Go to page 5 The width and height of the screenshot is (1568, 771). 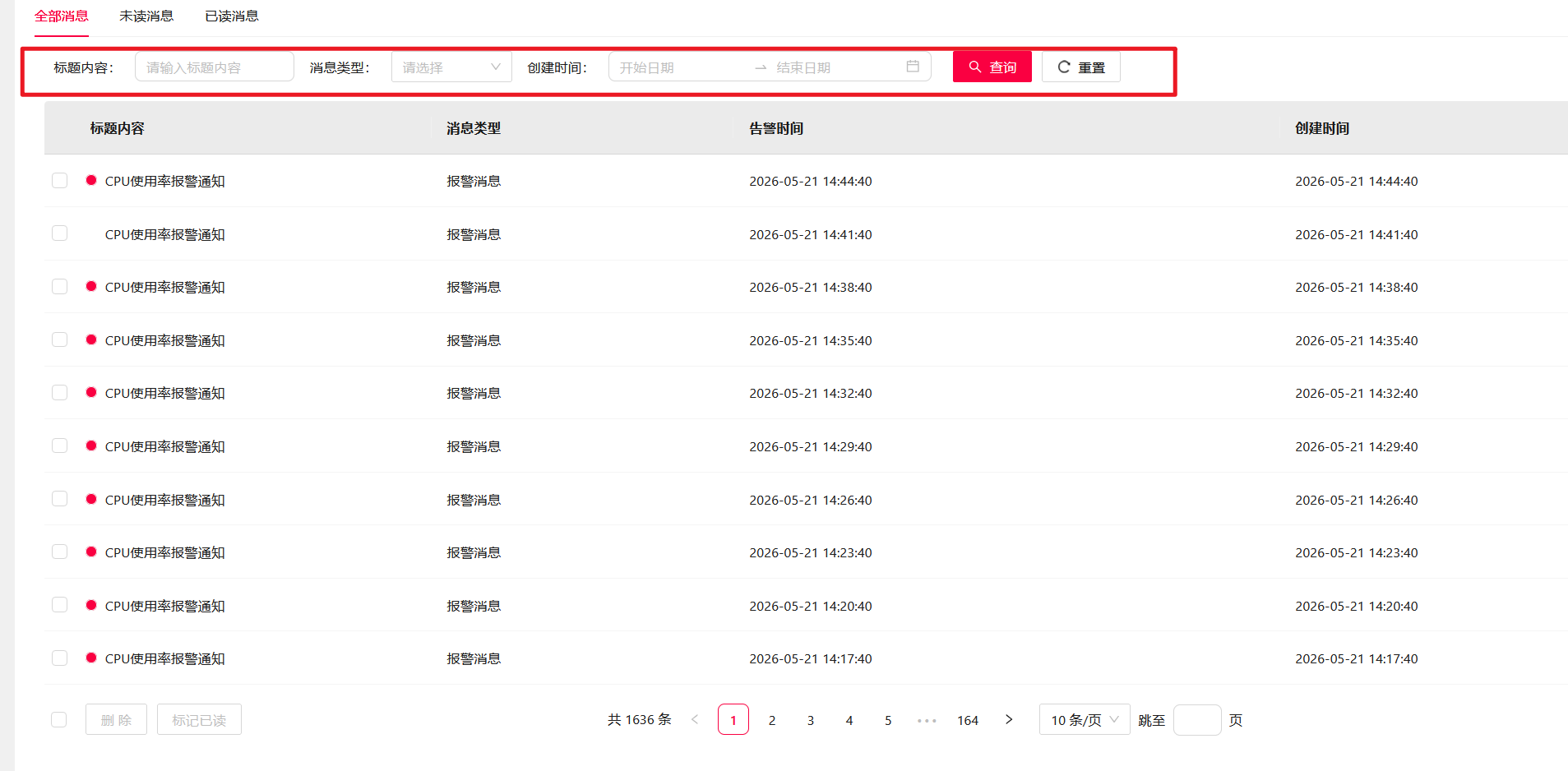[x=888, y=720]
